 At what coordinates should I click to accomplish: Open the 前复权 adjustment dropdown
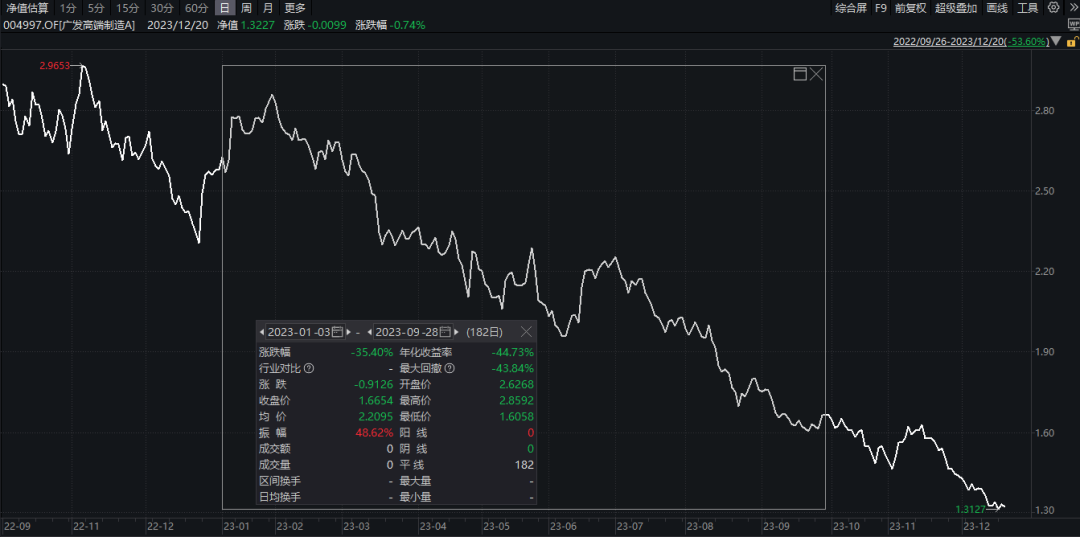coord(911,8)
